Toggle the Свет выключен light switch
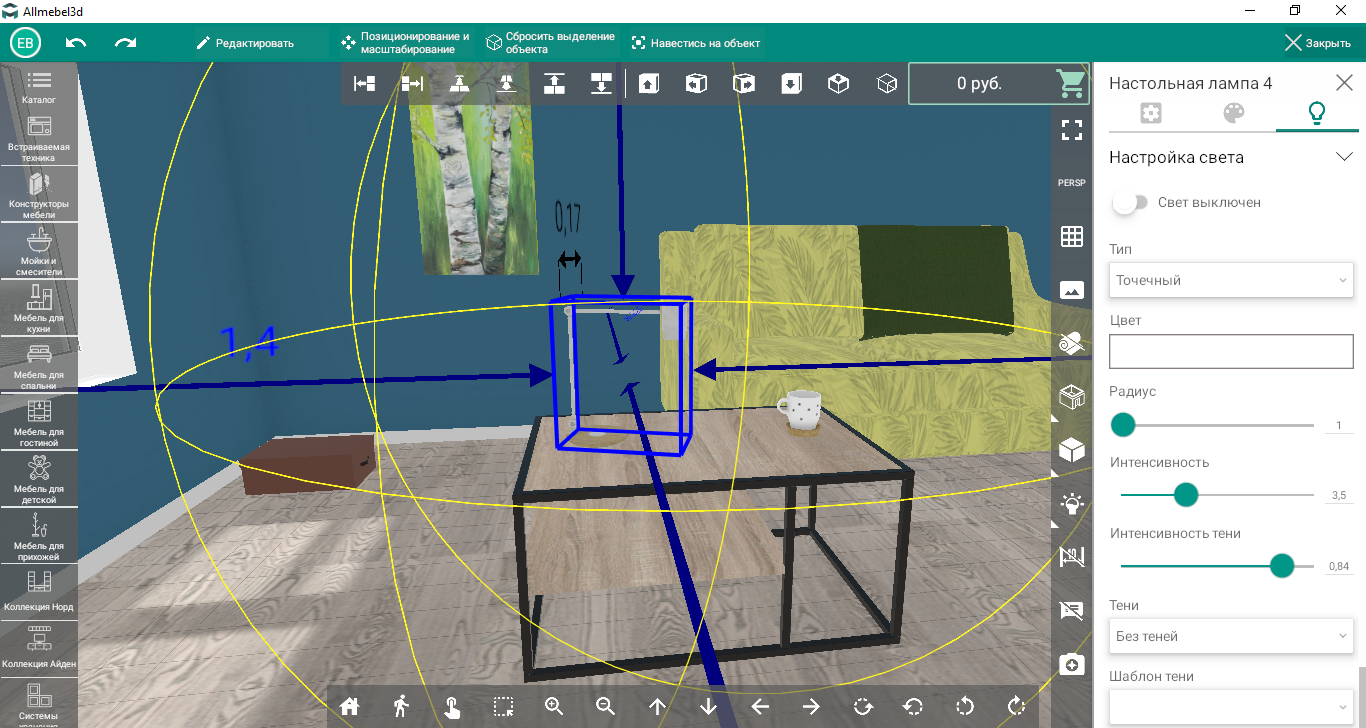The height and width of the screenshot is (728, 1366). [1130, 203]
